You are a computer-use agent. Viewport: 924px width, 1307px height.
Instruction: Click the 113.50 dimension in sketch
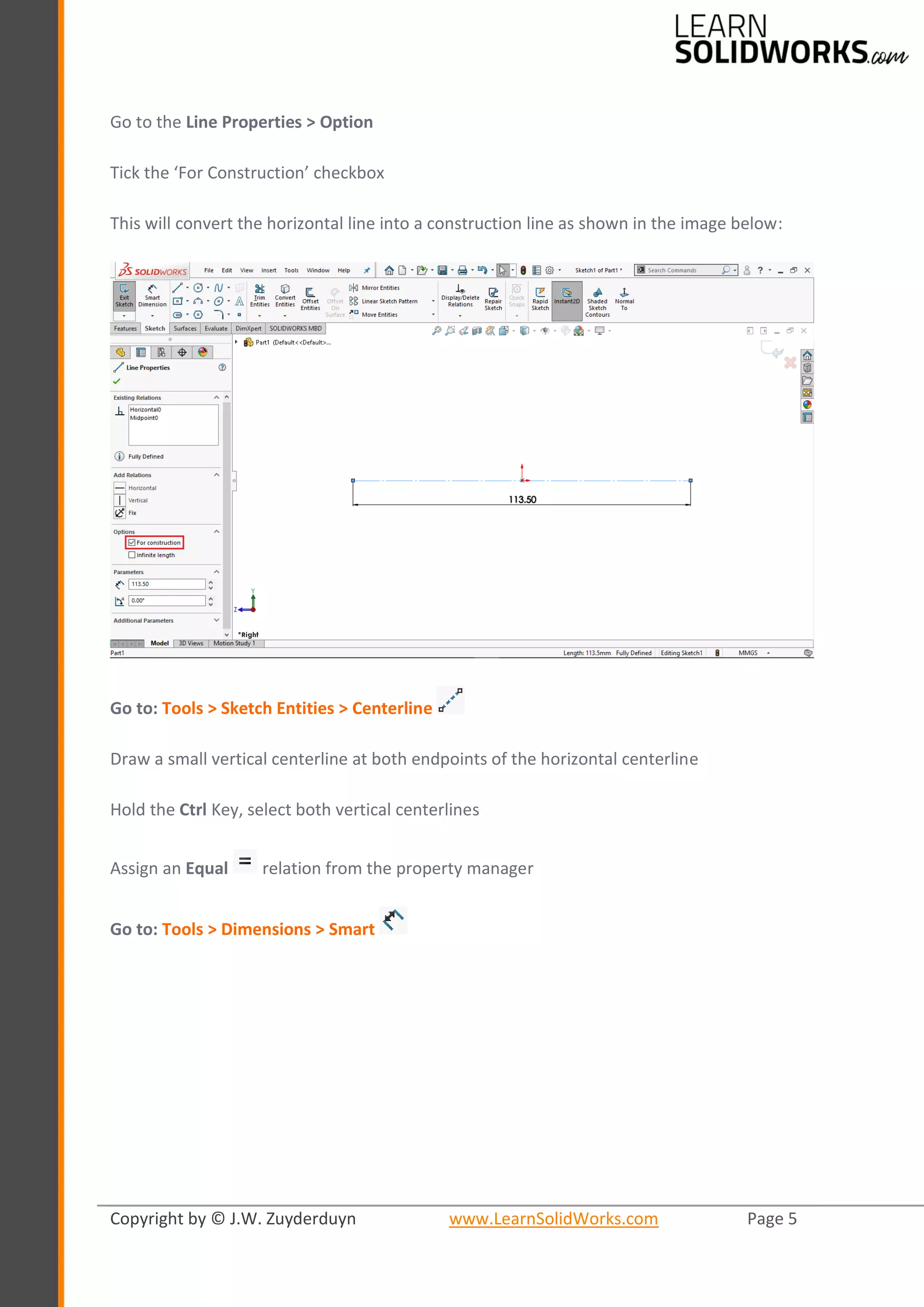(x=522, y=499)
